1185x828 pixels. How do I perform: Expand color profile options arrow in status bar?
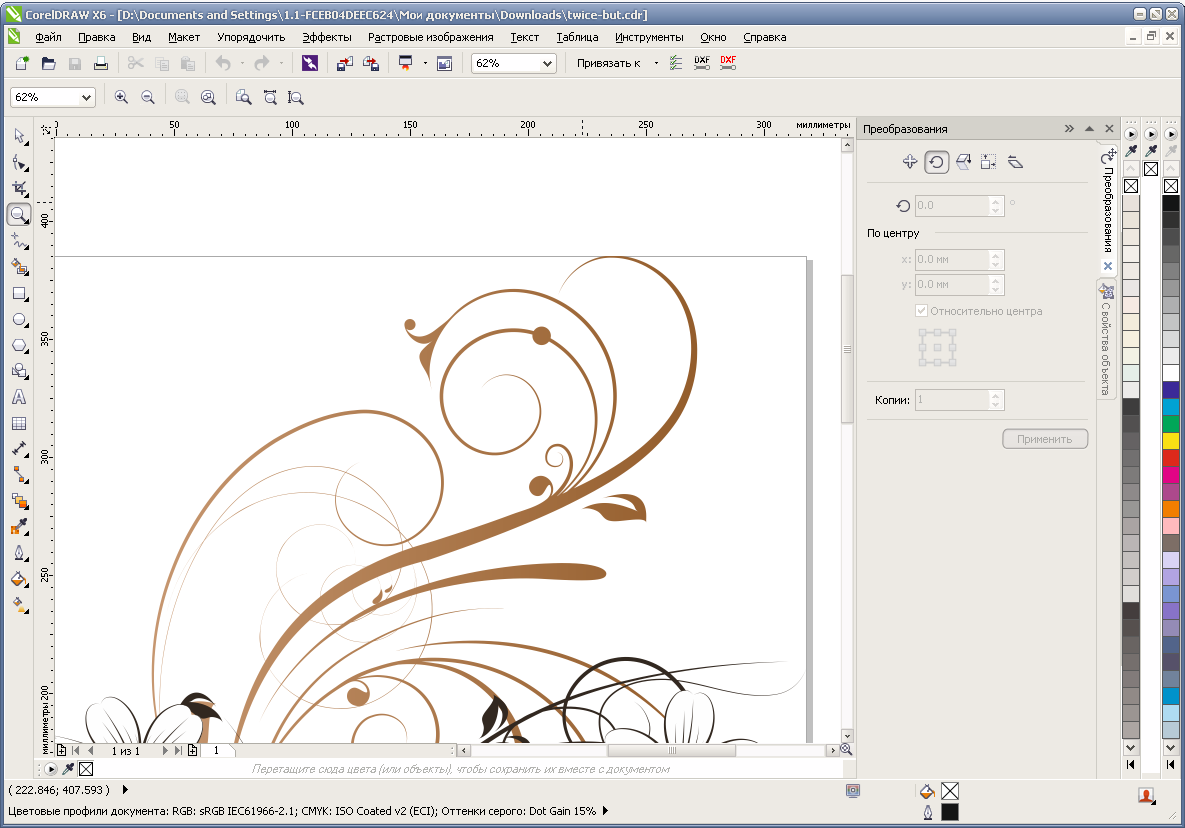point(605,811)
